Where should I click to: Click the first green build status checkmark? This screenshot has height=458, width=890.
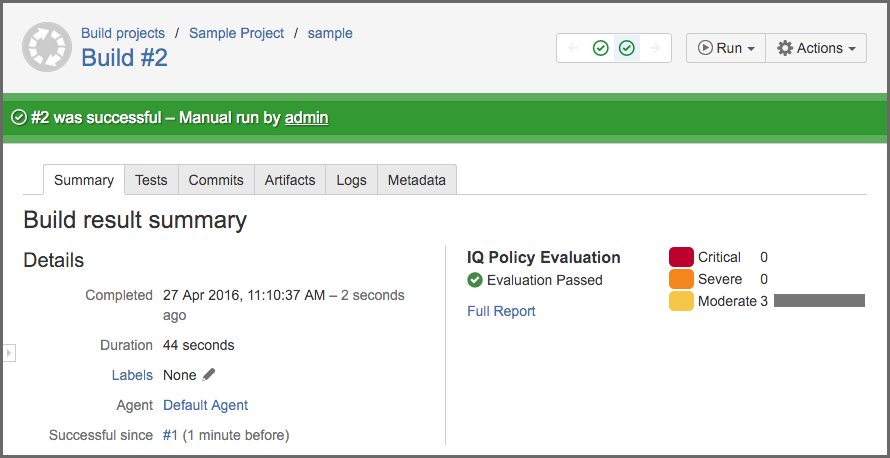[x=600, y=48]
